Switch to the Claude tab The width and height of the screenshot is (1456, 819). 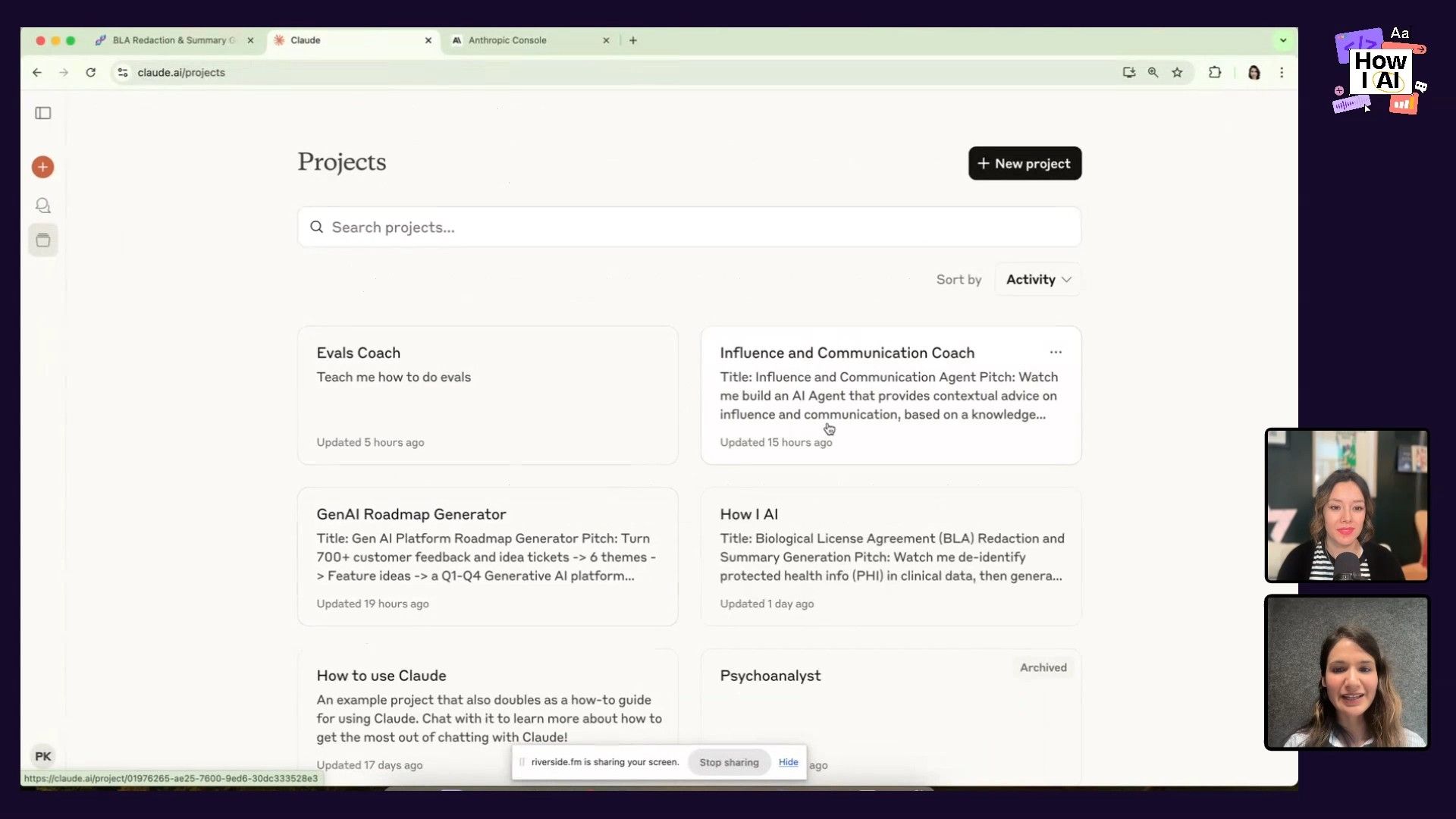[x=353, y=40]
